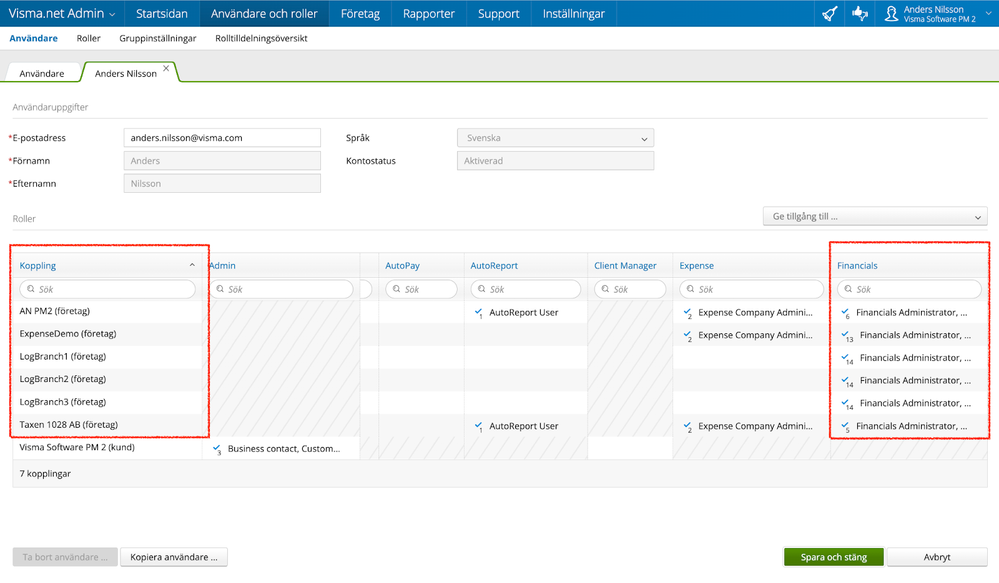The image size is (999, 583).
Task: Toggle AutoReport User check for AN PM2
Action: click(x=478, y=312)
